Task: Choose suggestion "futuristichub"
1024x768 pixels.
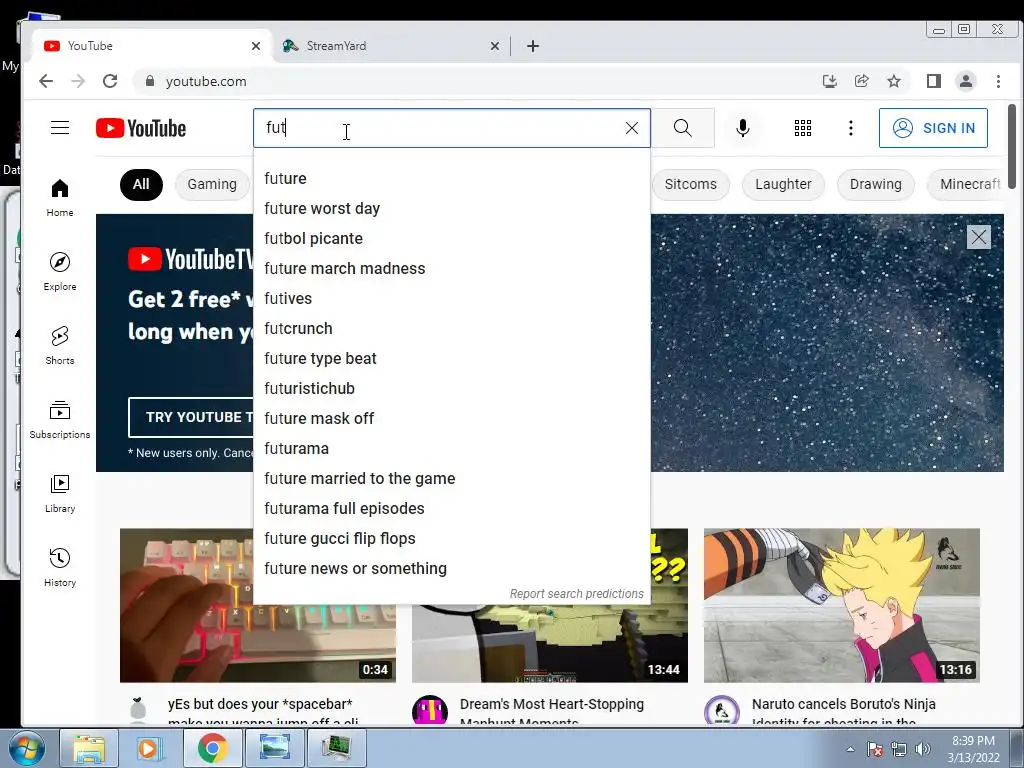Action: click(x=452, y=389)
